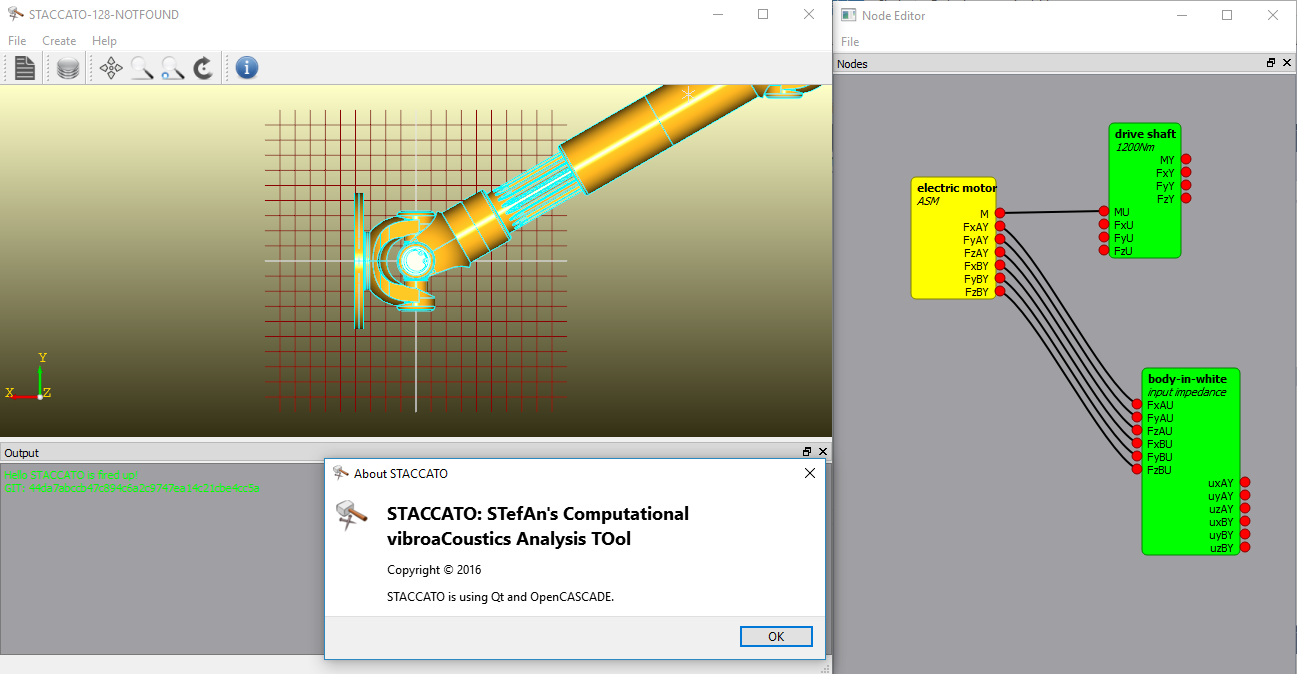Screen dimensions: 1297x674
Task: Click the FyAY port on electric motor
Action: [1001, 240]
